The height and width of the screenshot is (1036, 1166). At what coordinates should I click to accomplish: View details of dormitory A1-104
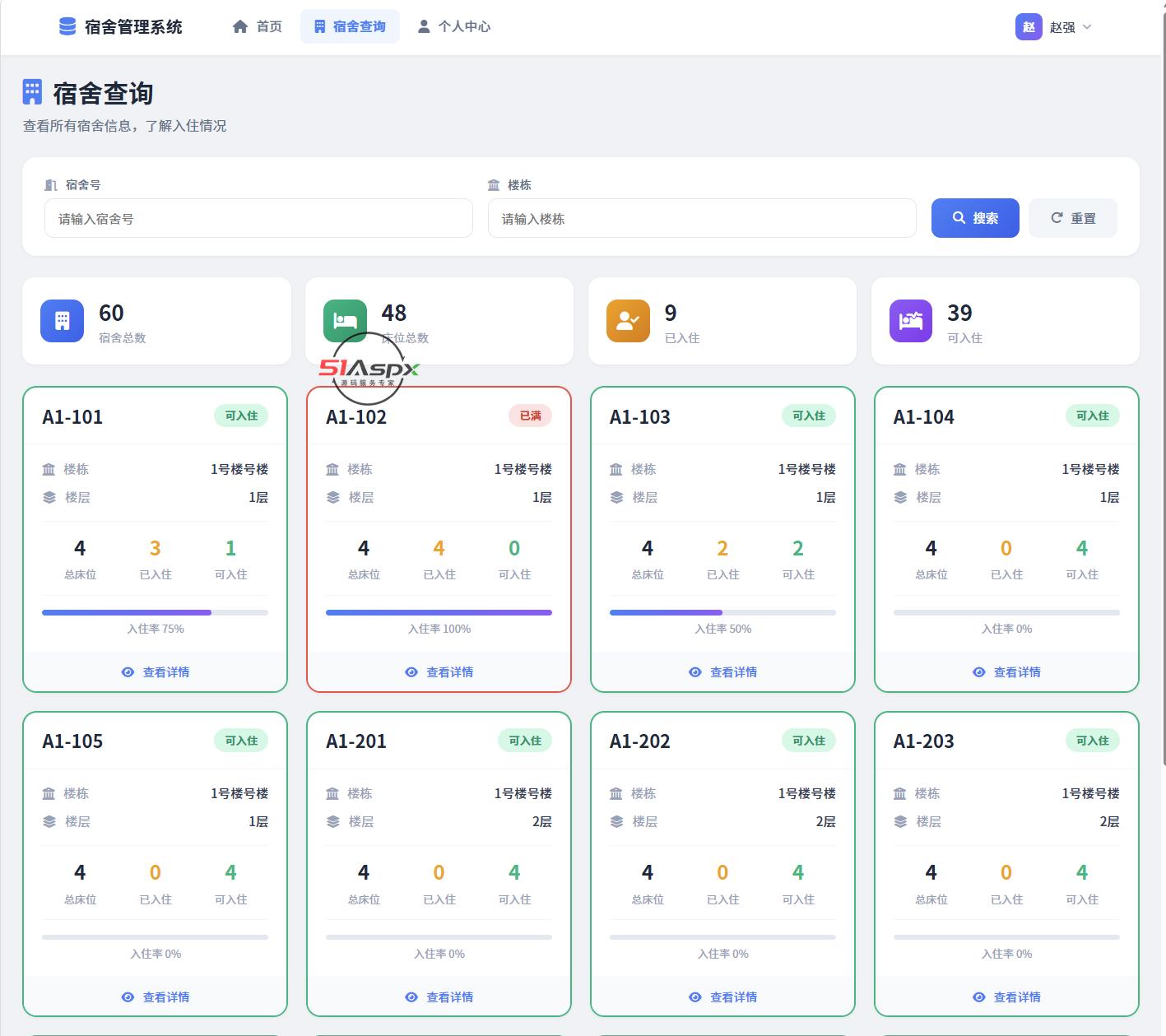[x=1007, y=672]
